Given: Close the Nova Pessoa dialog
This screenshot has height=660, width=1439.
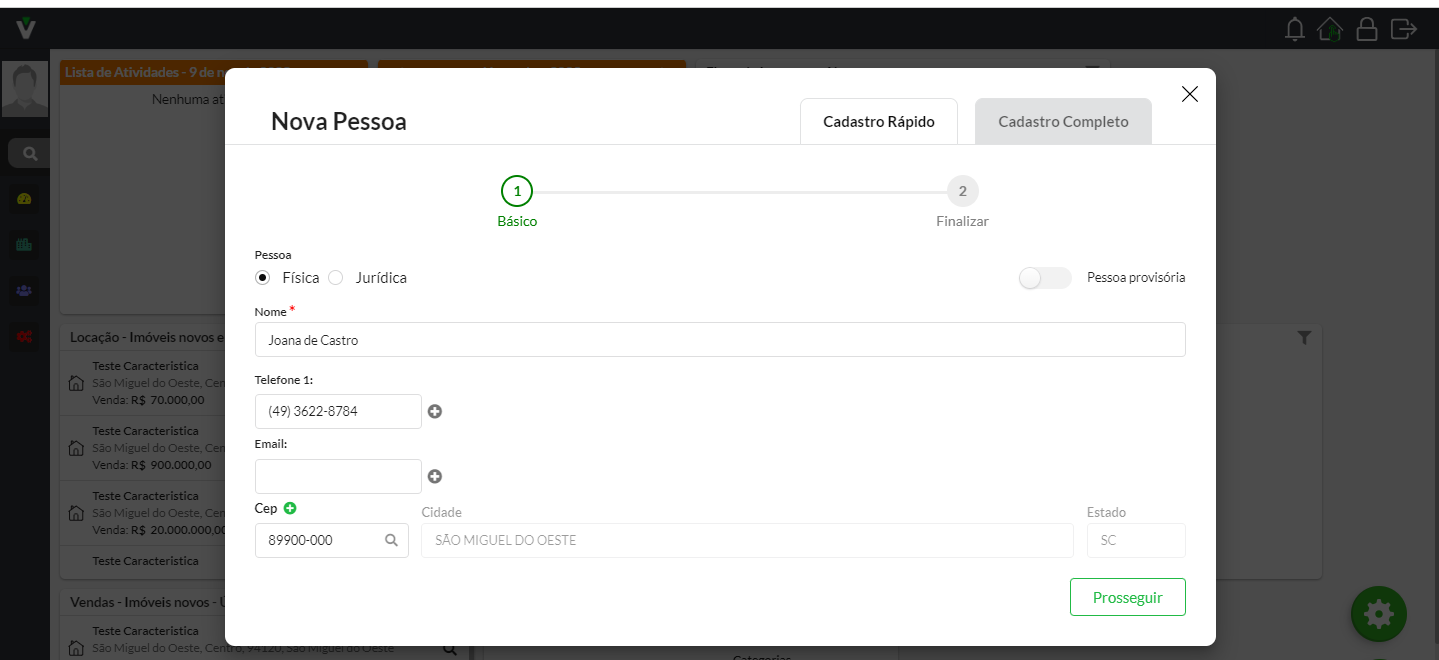Looking at the screenshot, I should [1189, 94].
